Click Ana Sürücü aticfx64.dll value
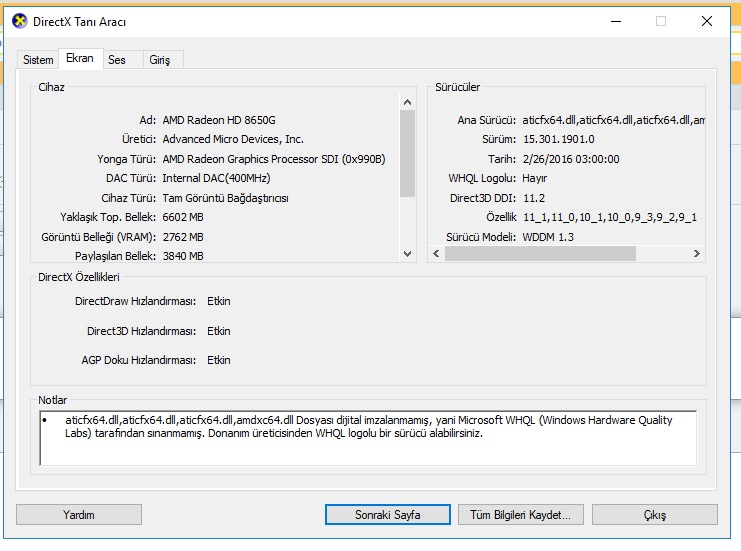 pyautogui.click(x=613, y=120)
